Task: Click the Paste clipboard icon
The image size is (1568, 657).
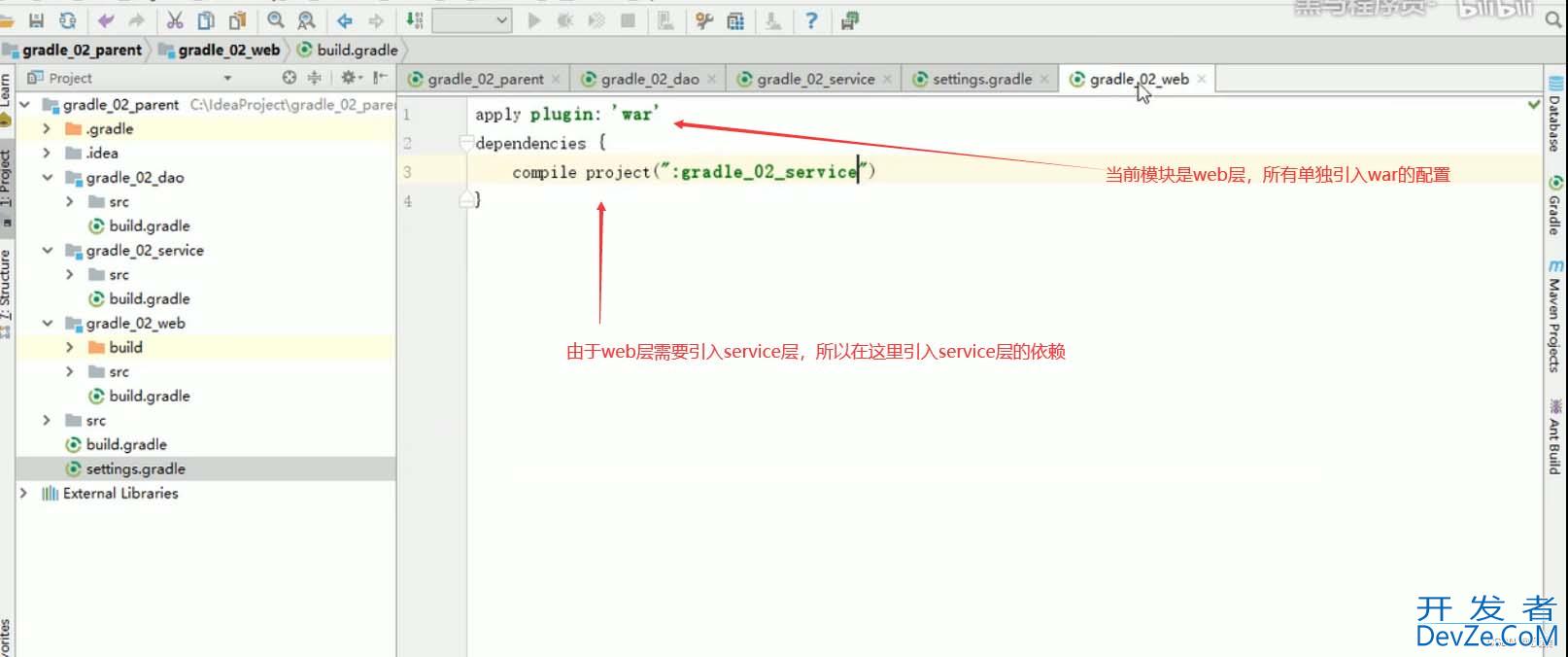Action: coord(237,20)
